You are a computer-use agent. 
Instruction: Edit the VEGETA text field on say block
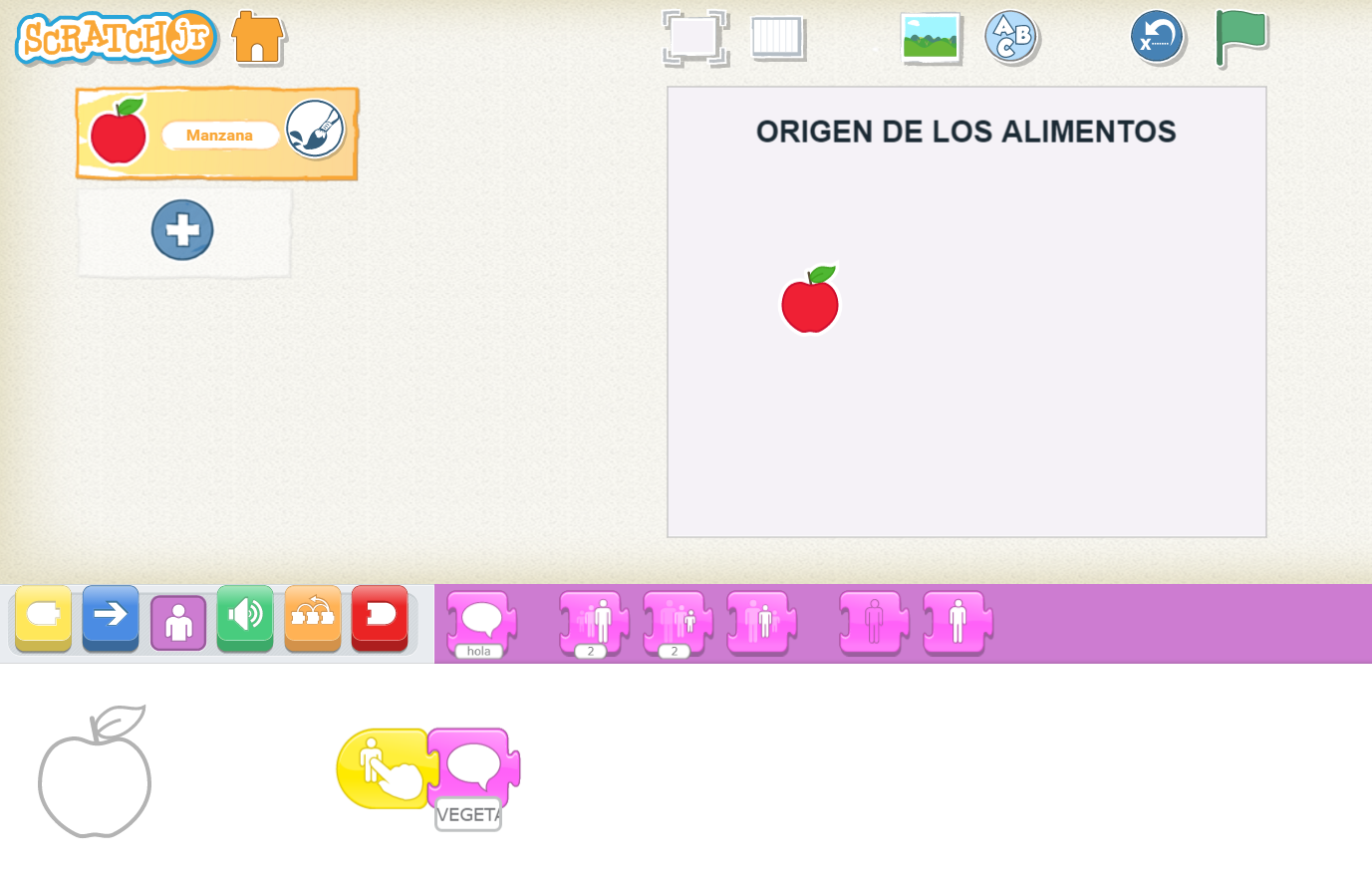click(468, 814)
